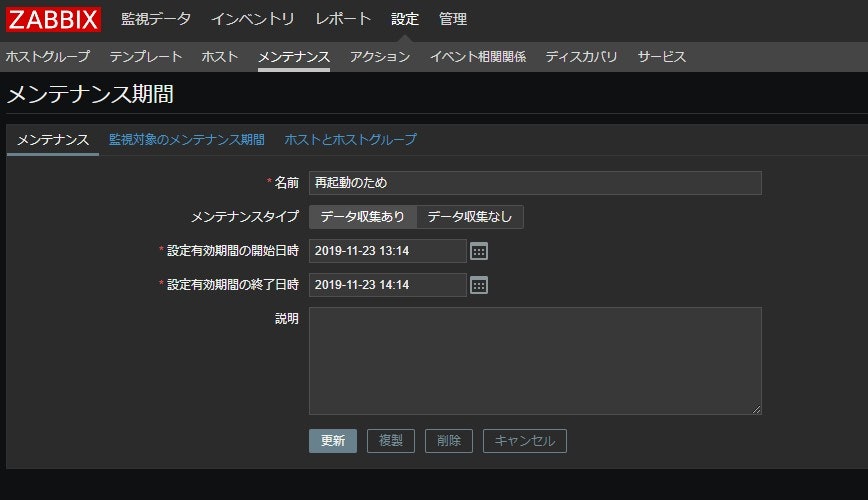868x500 pixels.
Task: Go to ディスカバリ submenu
Action: pyautogui.click(x=581, y=56)
